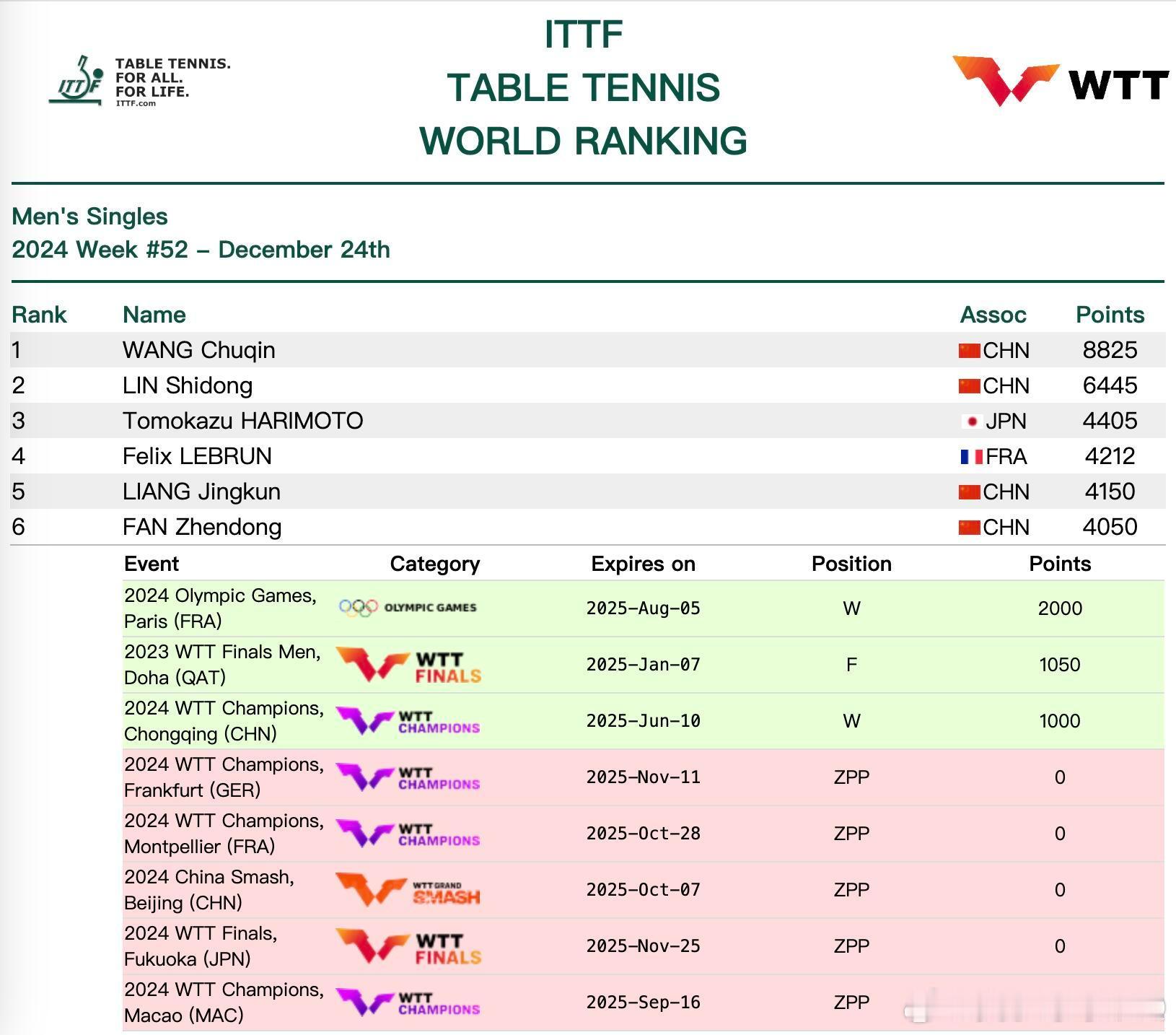Viewport: 1176px width, 1035px height.
Task: Click the Category column header
Action: click(x=435, y=564)
